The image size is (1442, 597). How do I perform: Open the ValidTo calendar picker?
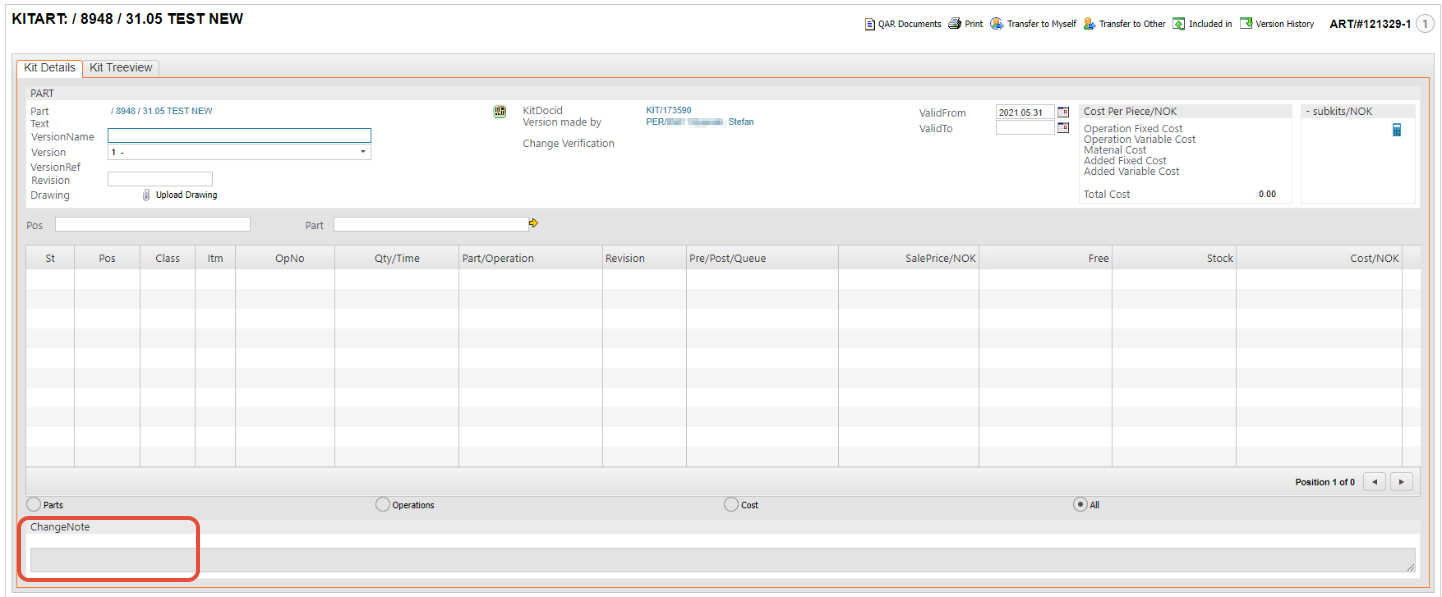point(1063,128)
